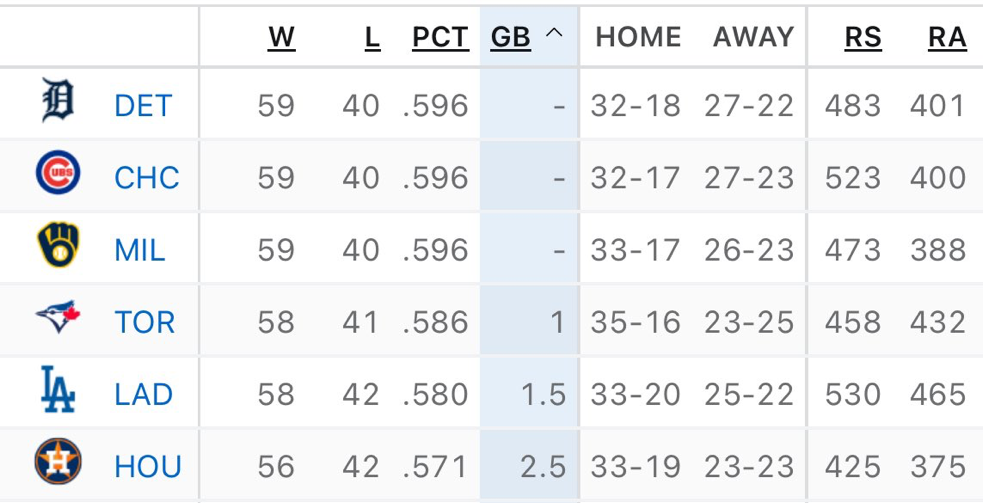Click the Chicago Cubs team logo
983x503 pixels.
(x=58, y=174)
